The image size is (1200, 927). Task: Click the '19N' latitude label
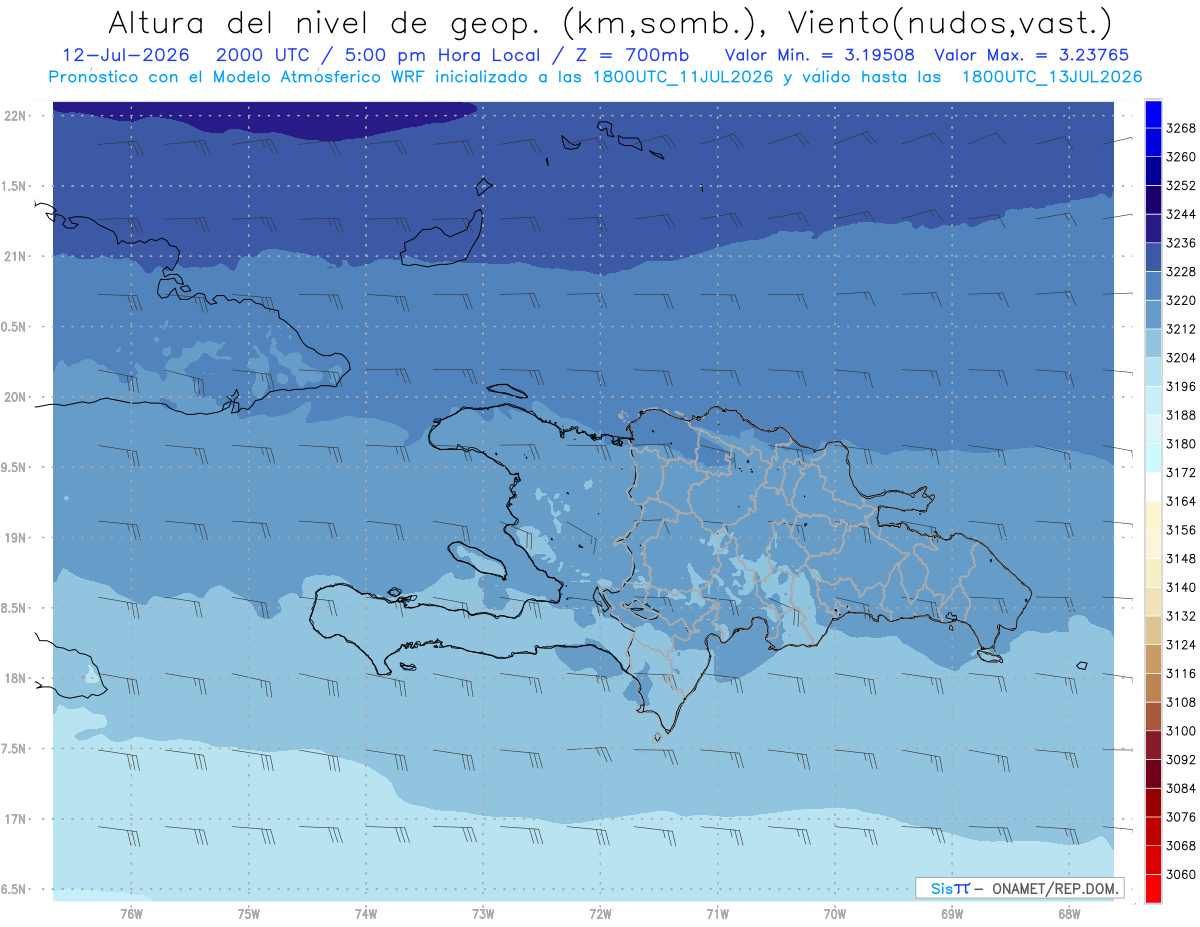click(x=15, y=538)
